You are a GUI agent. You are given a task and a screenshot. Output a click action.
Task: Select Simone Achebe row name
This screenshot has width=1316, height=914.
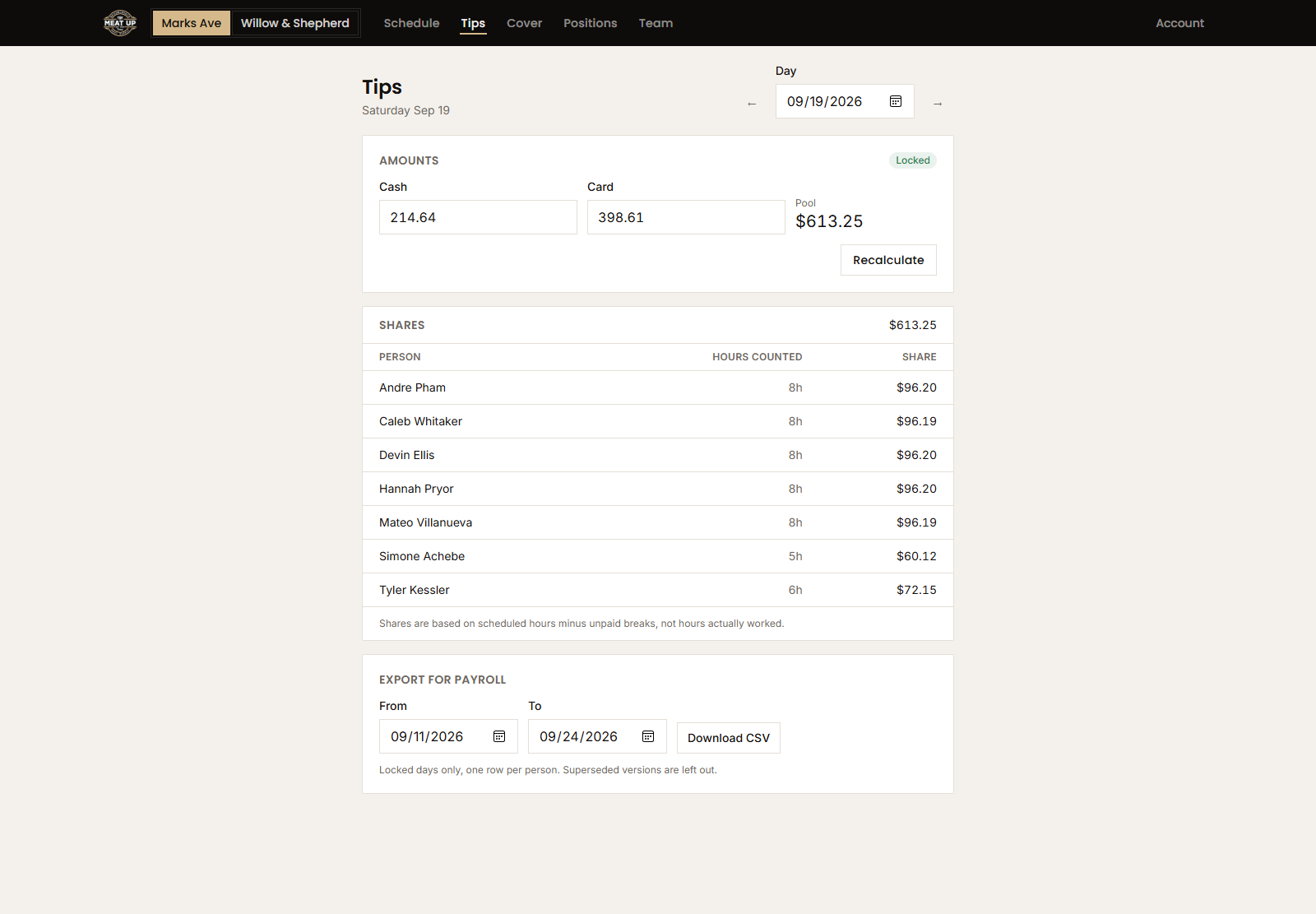(x=422, y=556)
